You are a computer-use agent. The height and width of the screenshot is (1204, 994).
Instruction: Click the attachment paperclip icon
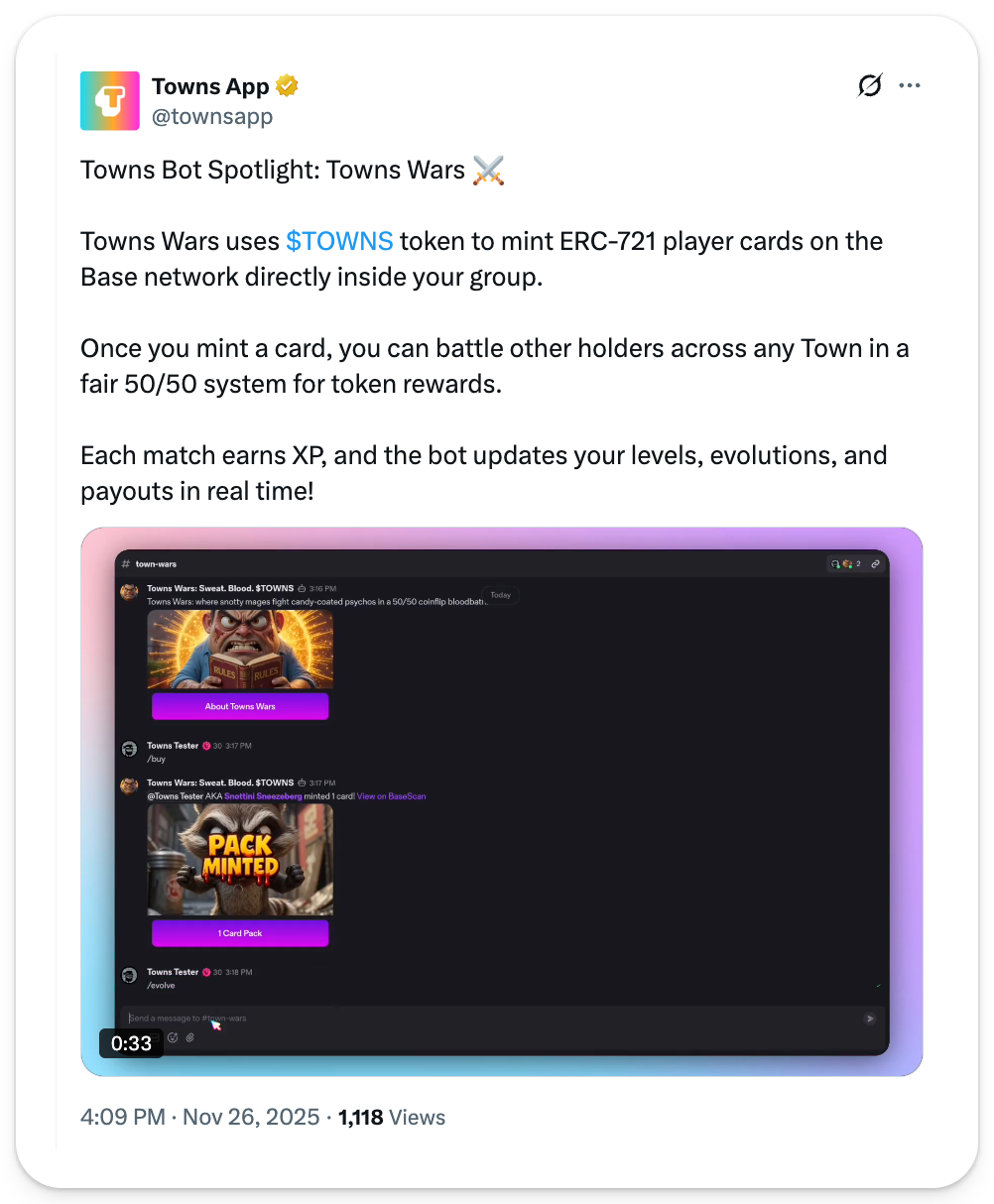[x=190, y=1037]
